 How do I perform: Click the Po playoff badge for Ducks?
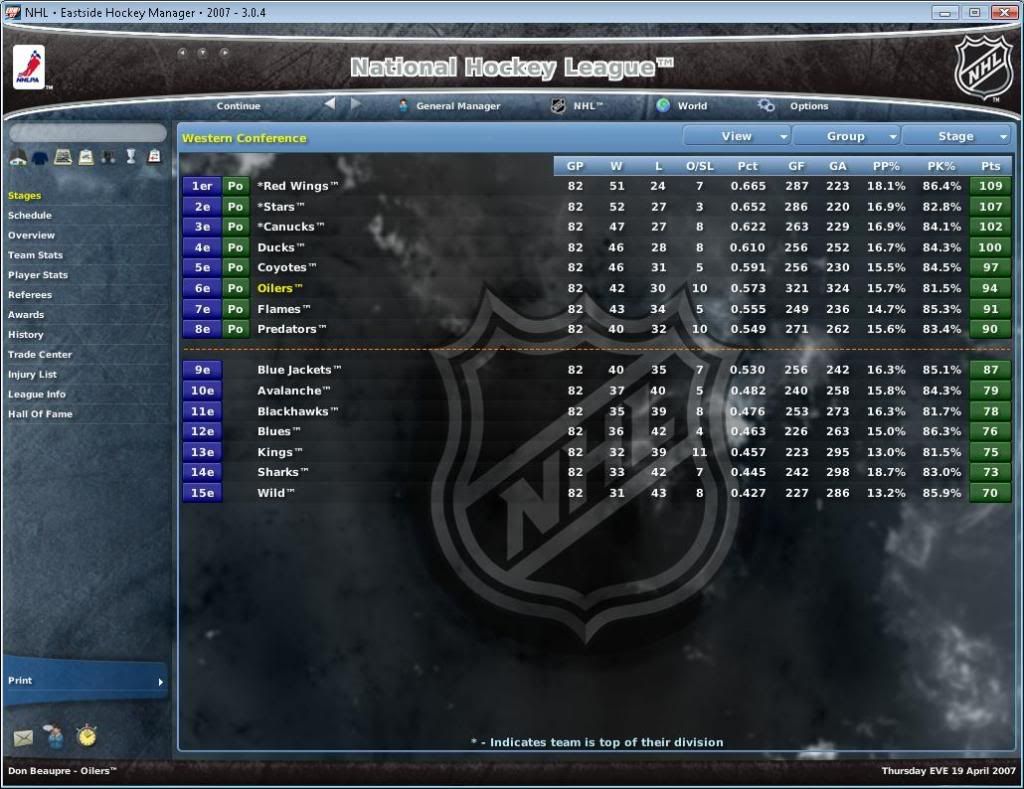pyautogui.click(x=235, y=248)
